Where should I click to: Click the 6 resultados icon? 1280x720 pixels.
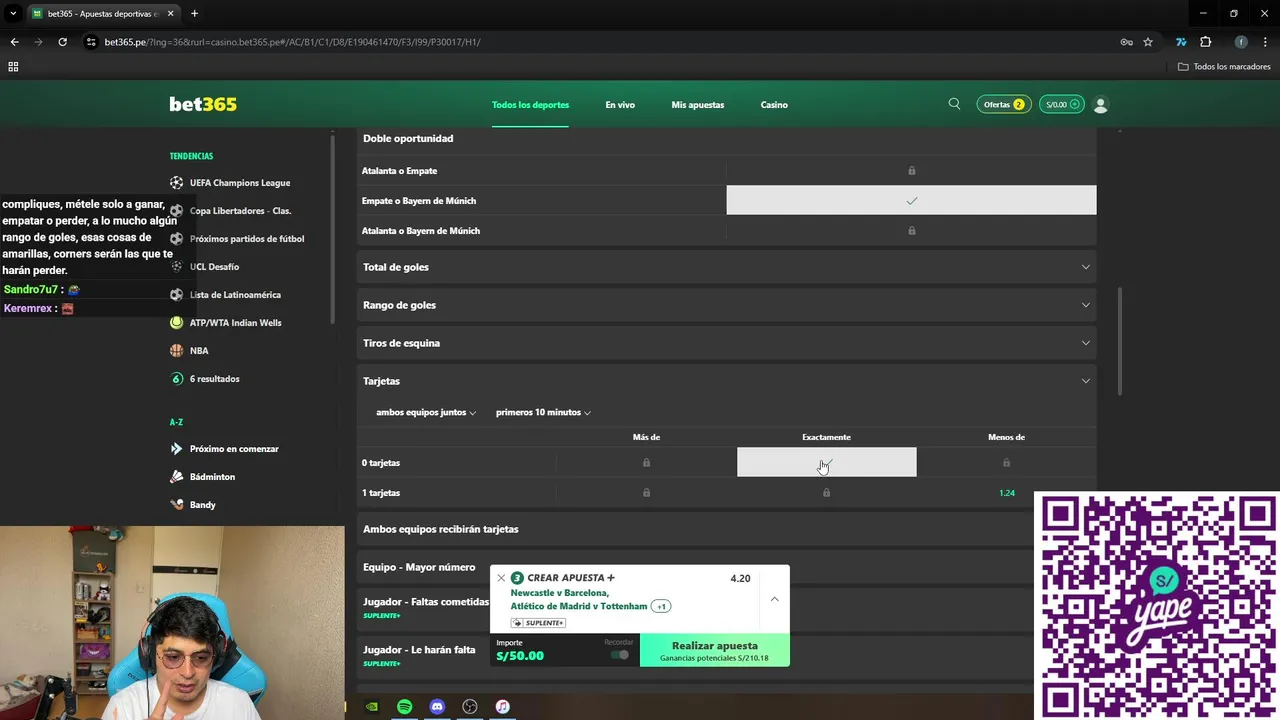pyautogui.click(x=177, y=379)
